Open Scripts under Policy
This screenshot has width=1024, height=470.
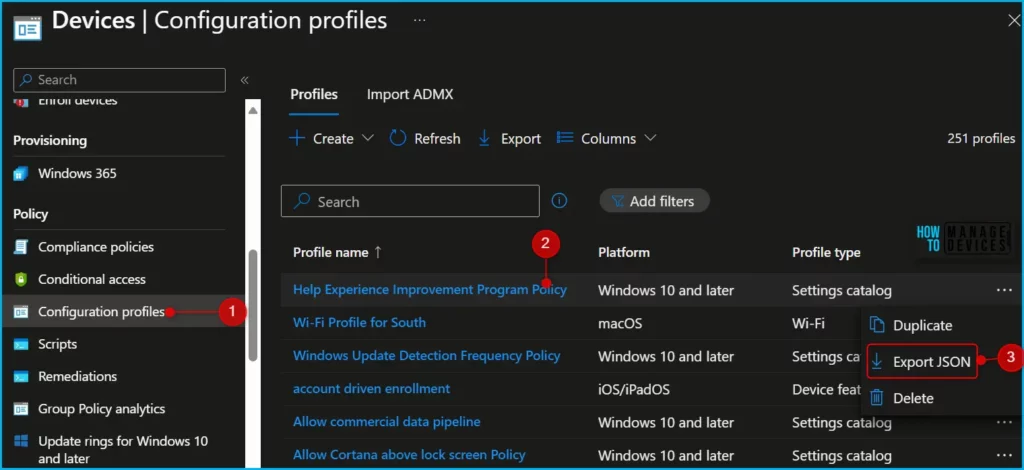57,344
